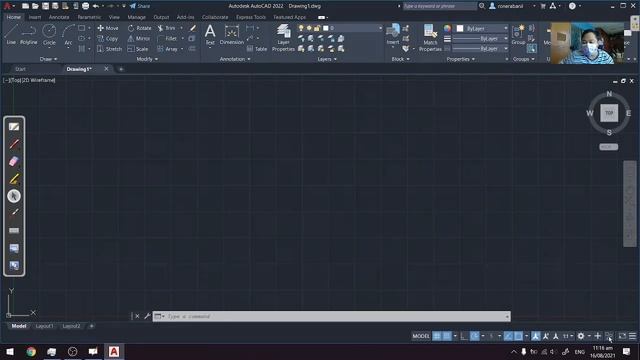Image resolution: width=640 pixels, height=360 pixels.
Task: Click the Array command
Action: click(168, 49)
